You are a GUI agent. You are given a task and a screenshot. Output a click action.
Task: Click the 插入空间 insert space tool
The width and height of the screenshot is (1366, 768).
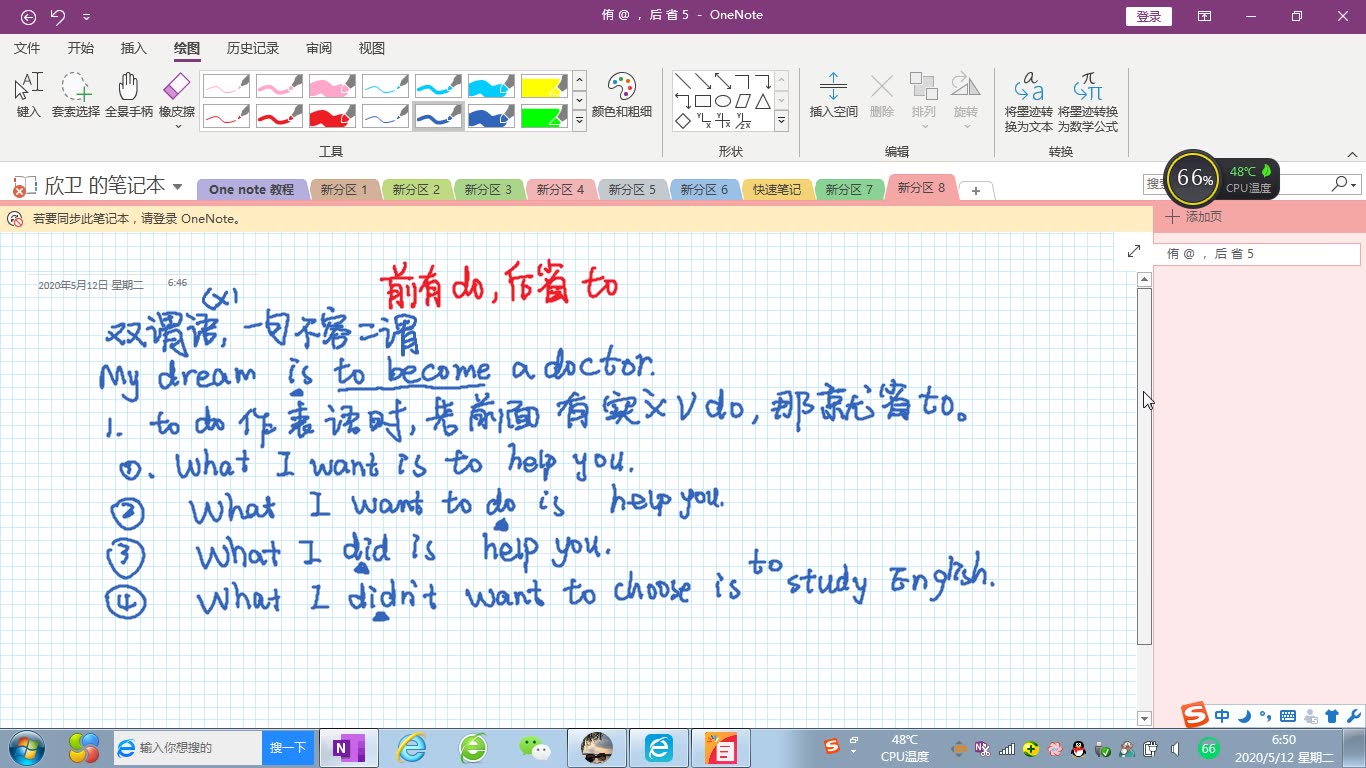click(x=833, y=96)
